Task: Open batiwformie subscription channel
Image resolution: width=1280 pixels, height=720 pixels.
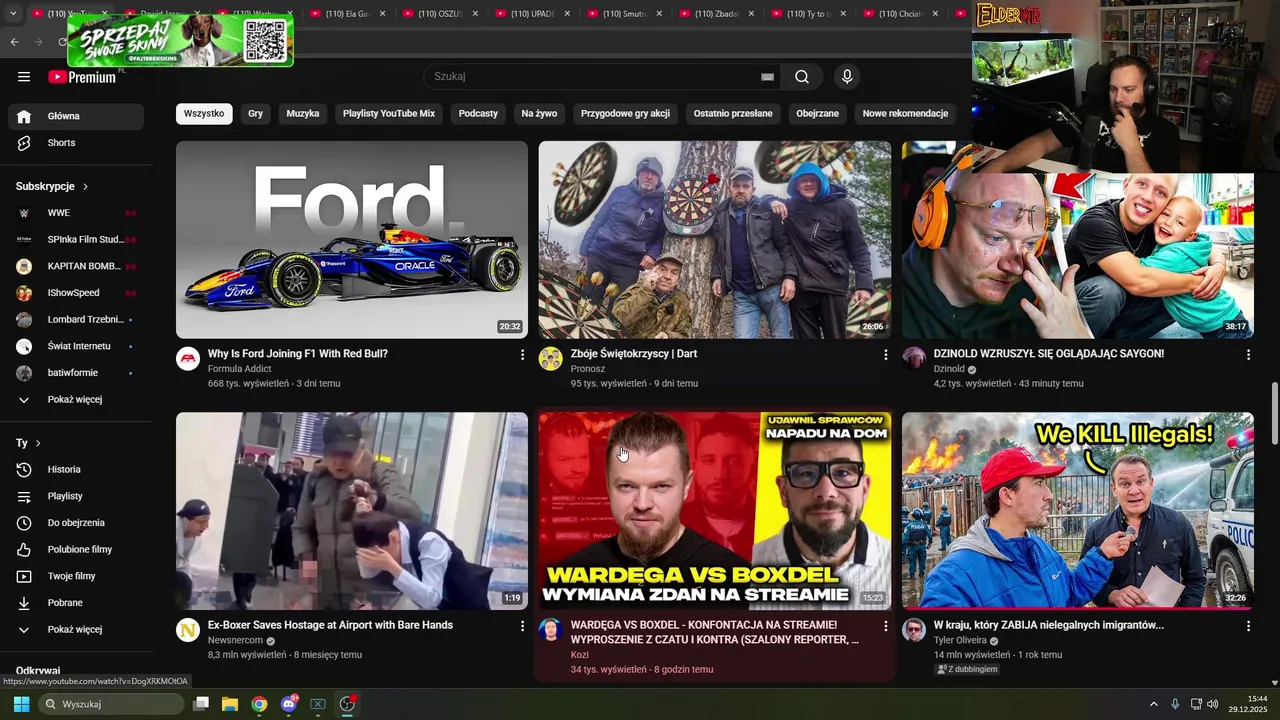Action: click(76, 374)
